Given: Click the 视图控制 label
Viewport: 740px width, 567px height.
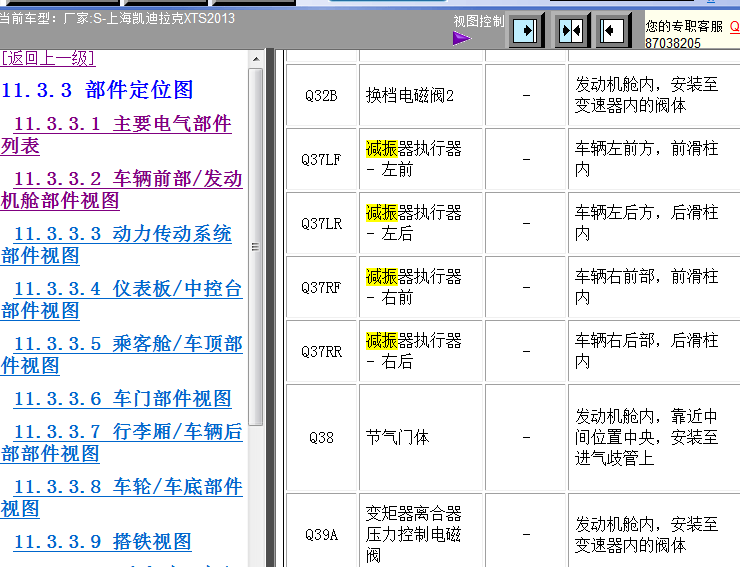Looking at the screenshot, I should [479, 21].
